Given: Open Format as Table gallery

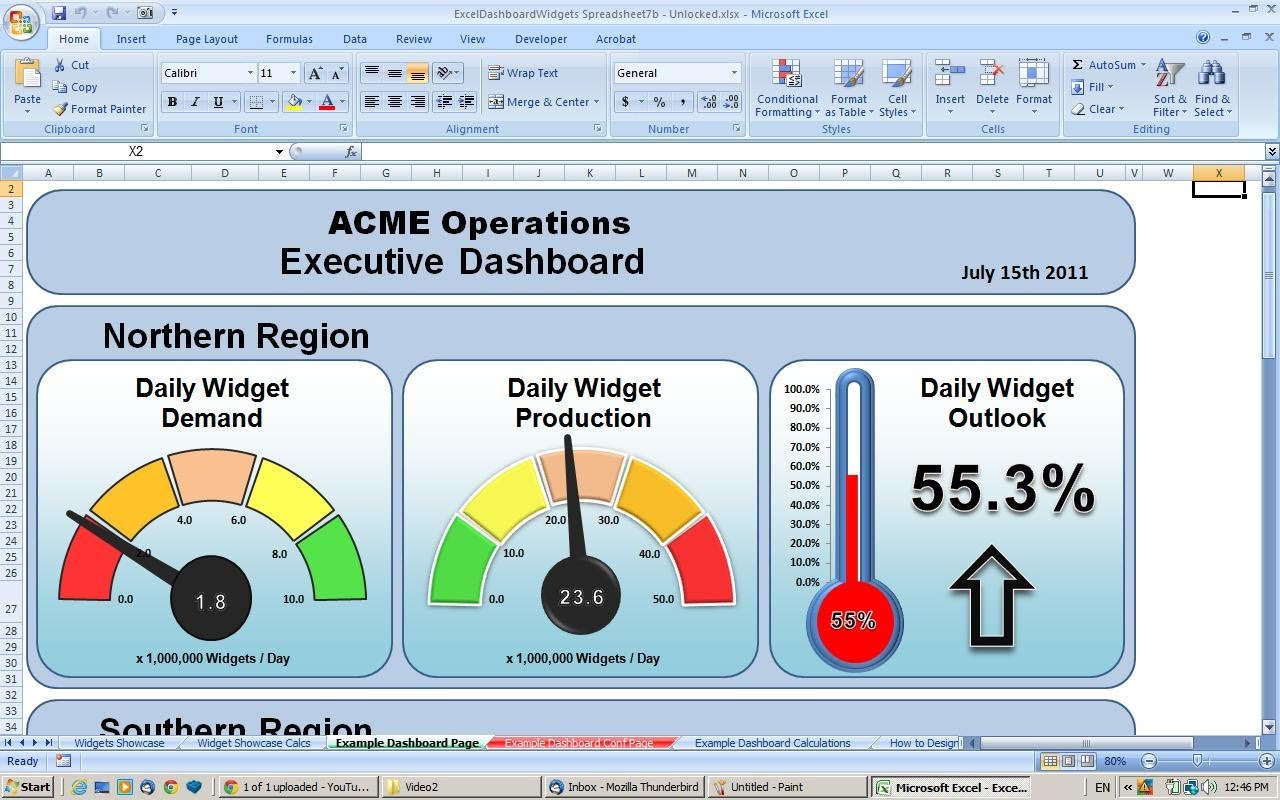Looking at the screenshot, I should tap(848, 88).
